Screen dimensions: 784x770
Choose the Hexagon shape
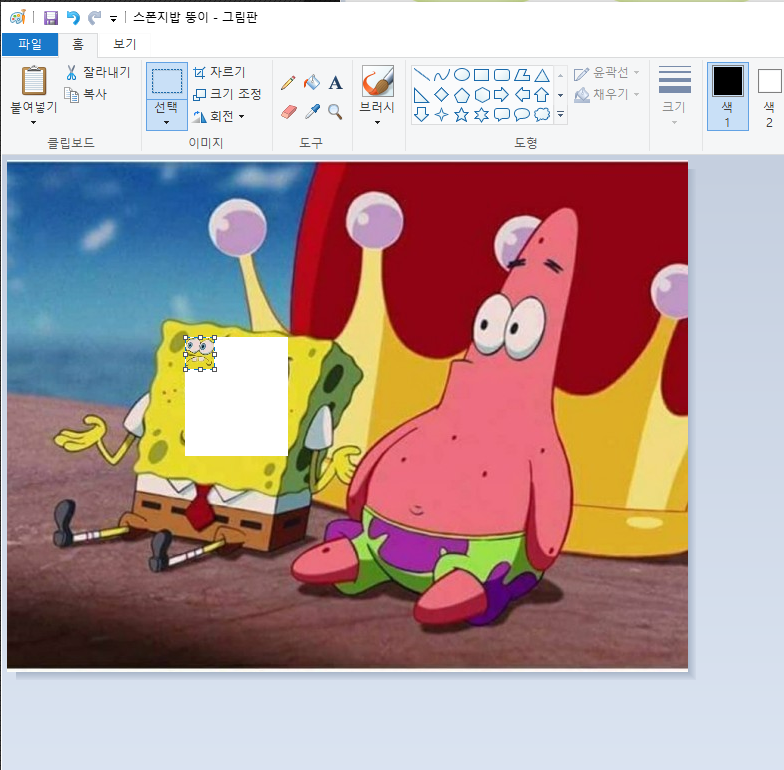tap(482, 95)
